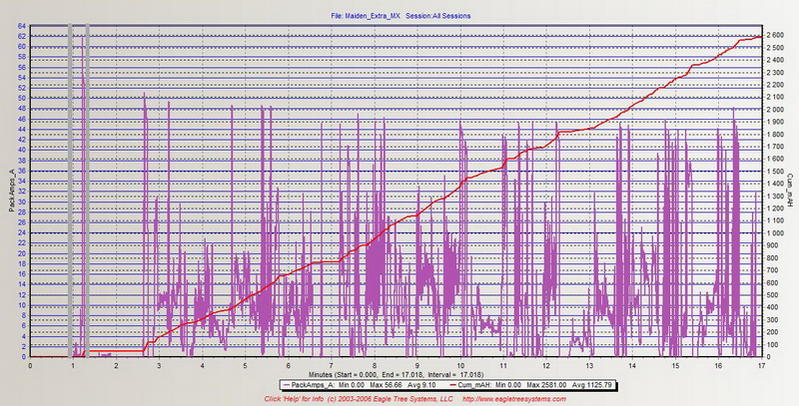
Task: Click the 17 minute tick on x-axis
Action: (762, 364)
